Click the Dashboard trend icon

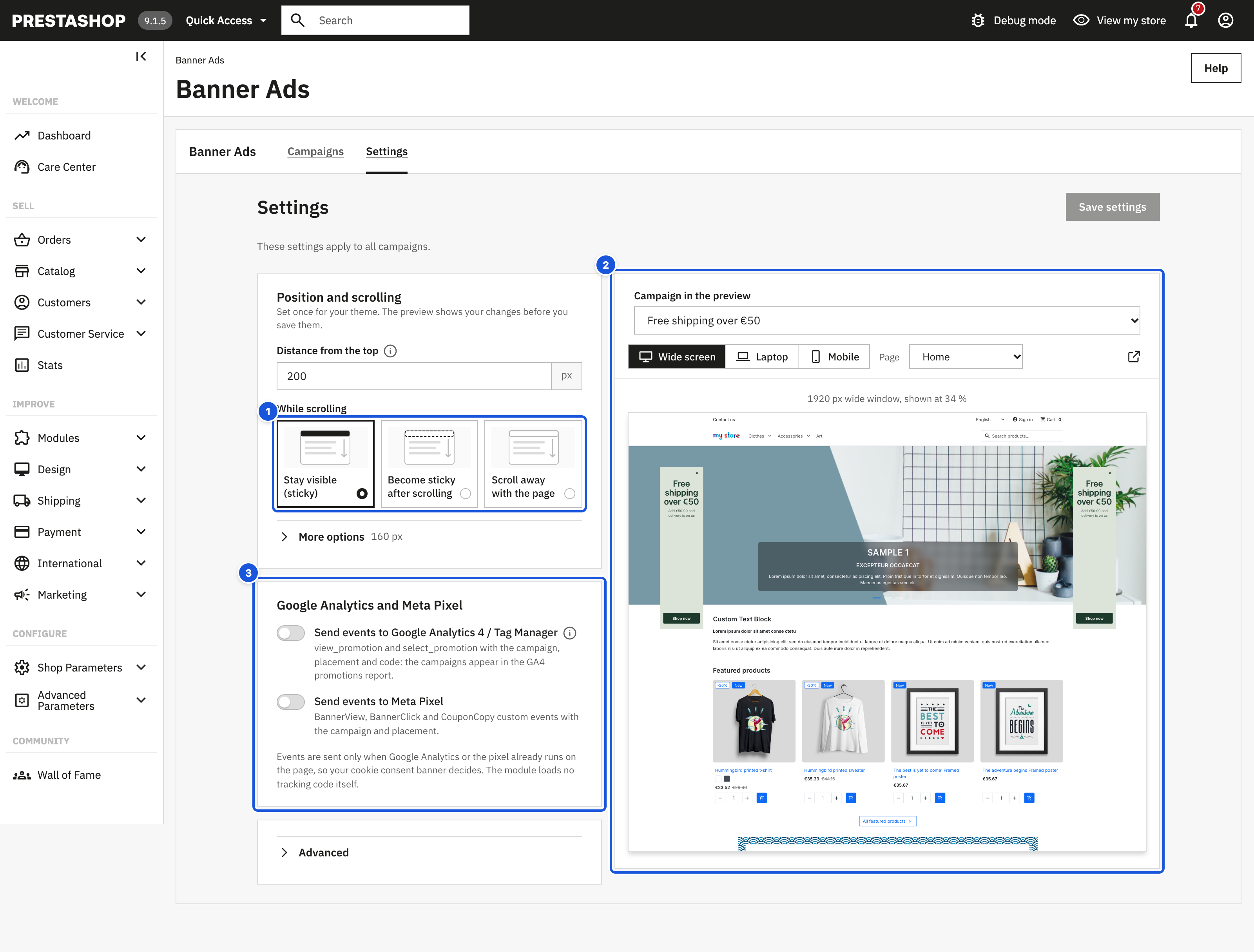coord(22,136)
